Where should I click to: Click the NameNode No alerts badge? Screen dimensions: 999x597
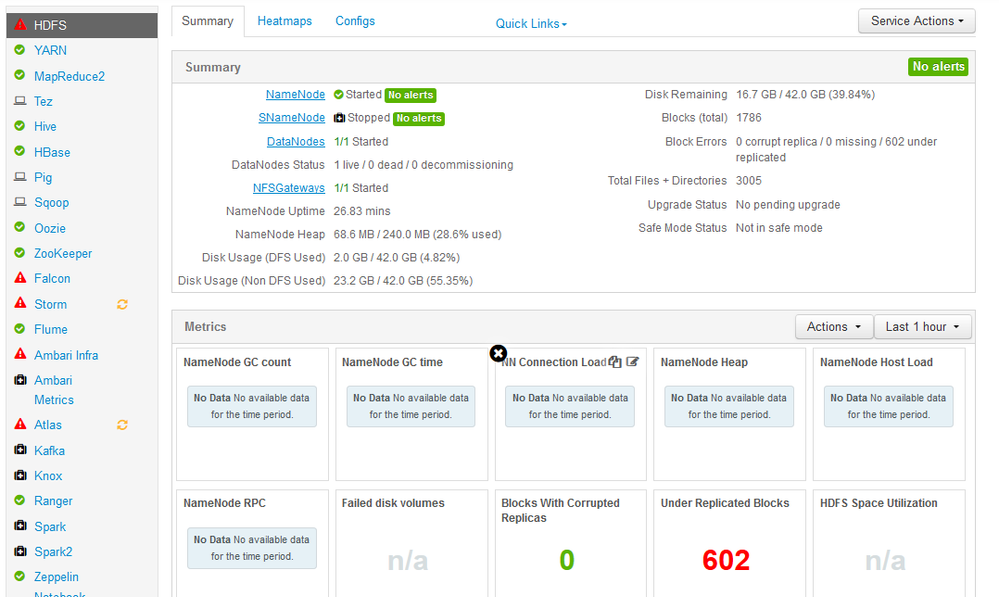point(410,95)
